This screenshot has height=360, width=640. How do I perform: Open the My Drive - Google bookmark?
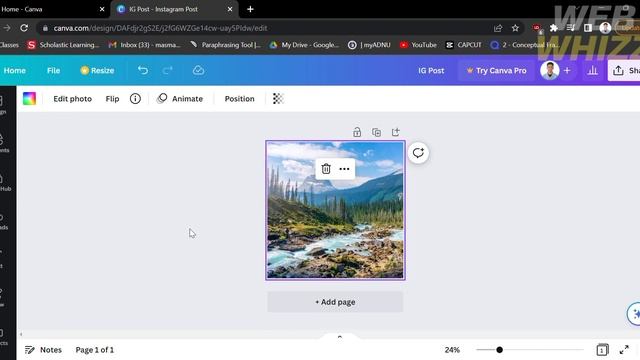pos(304,45)
